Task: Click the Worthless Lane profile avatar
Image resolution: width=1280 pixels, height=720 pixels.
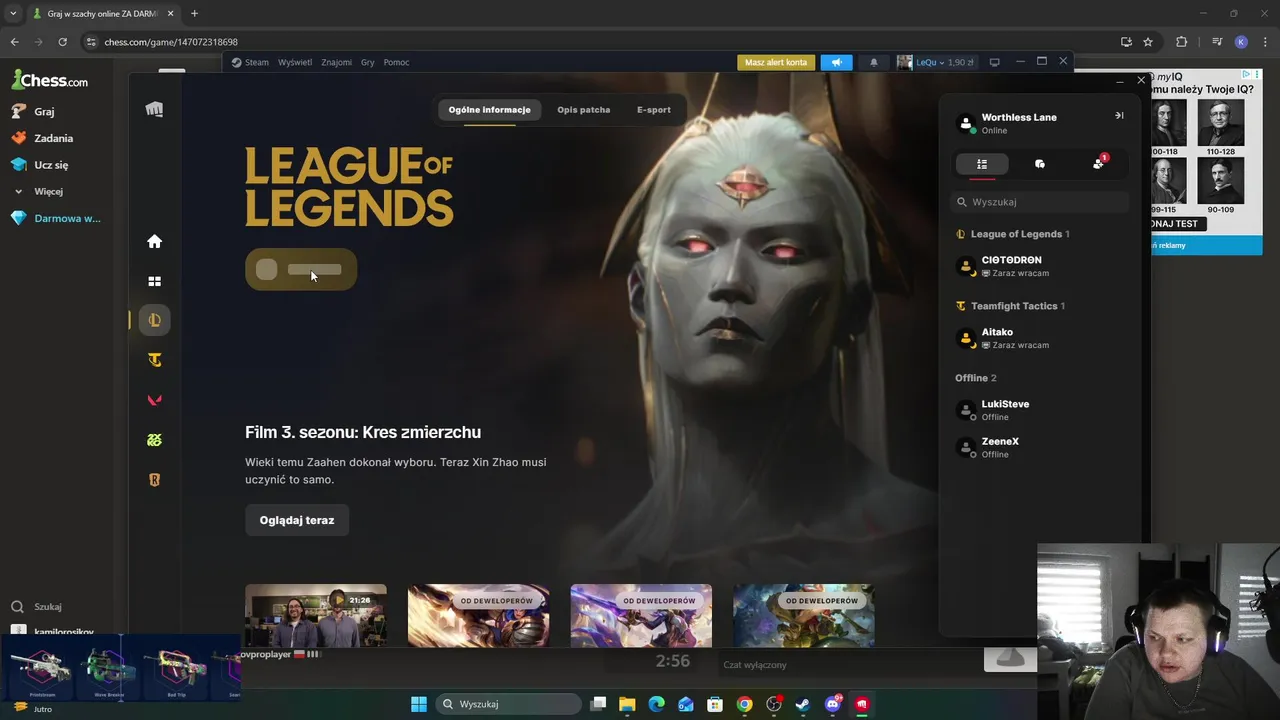Action: pyautogui.click(x=966, y=123)
